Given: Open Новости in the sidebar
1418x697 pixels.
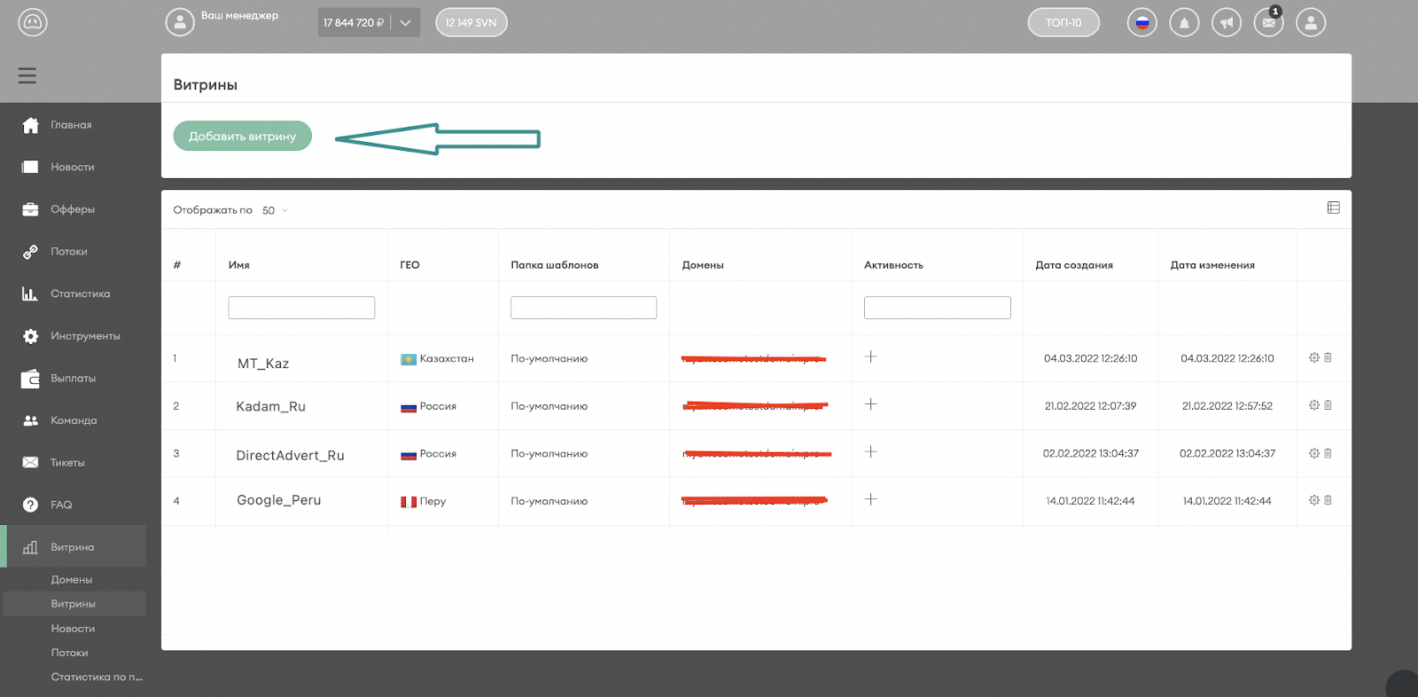Looking at the screenshot, I should click(x=73, y=167).
